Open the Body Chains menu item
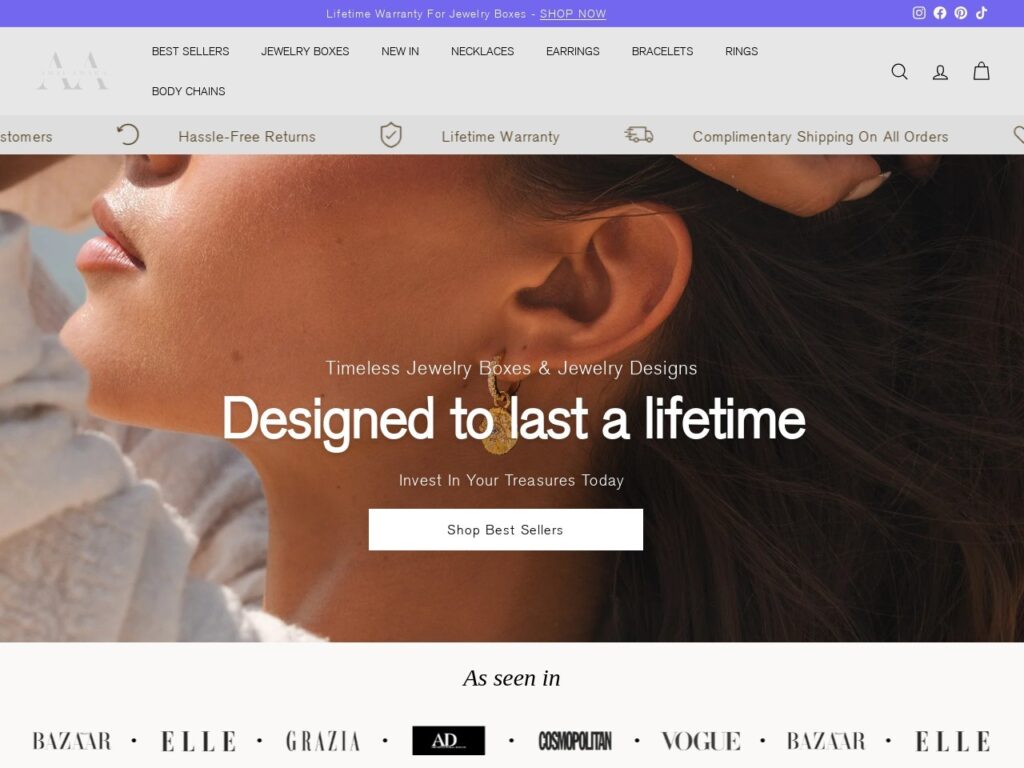Image resolution: width=1024 pixels, height=768 pixels. (188, 91)
